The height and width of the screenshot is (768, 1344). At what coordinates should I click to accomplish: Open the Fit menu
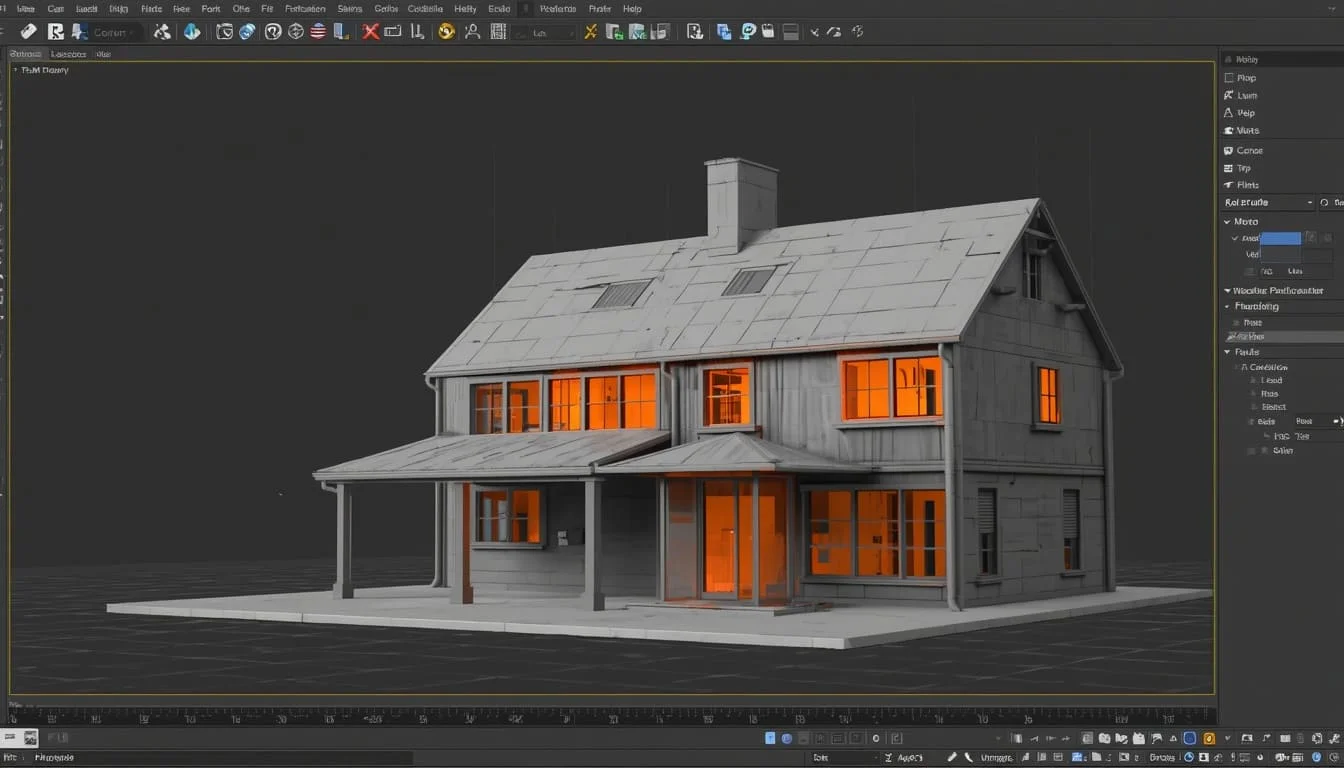pos(267,9)
